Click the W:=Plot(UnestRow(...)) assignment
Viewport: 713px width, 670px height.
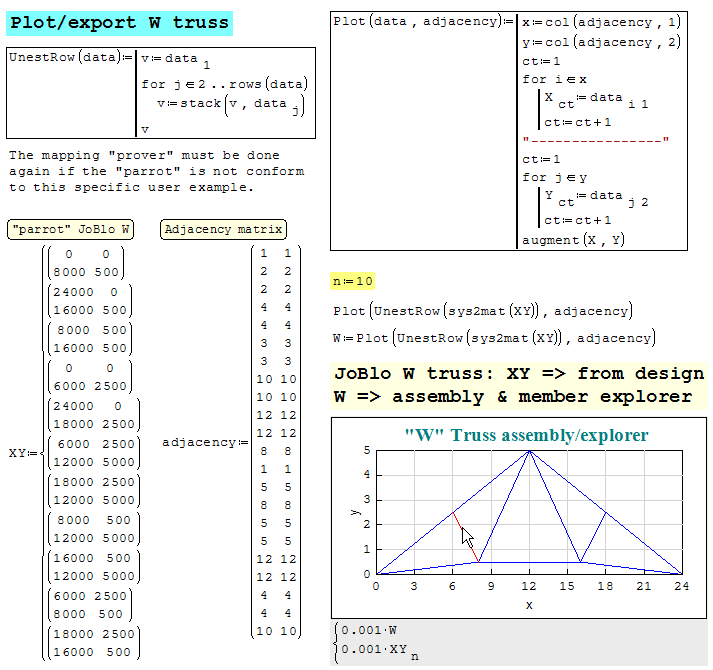click(493, 338)
